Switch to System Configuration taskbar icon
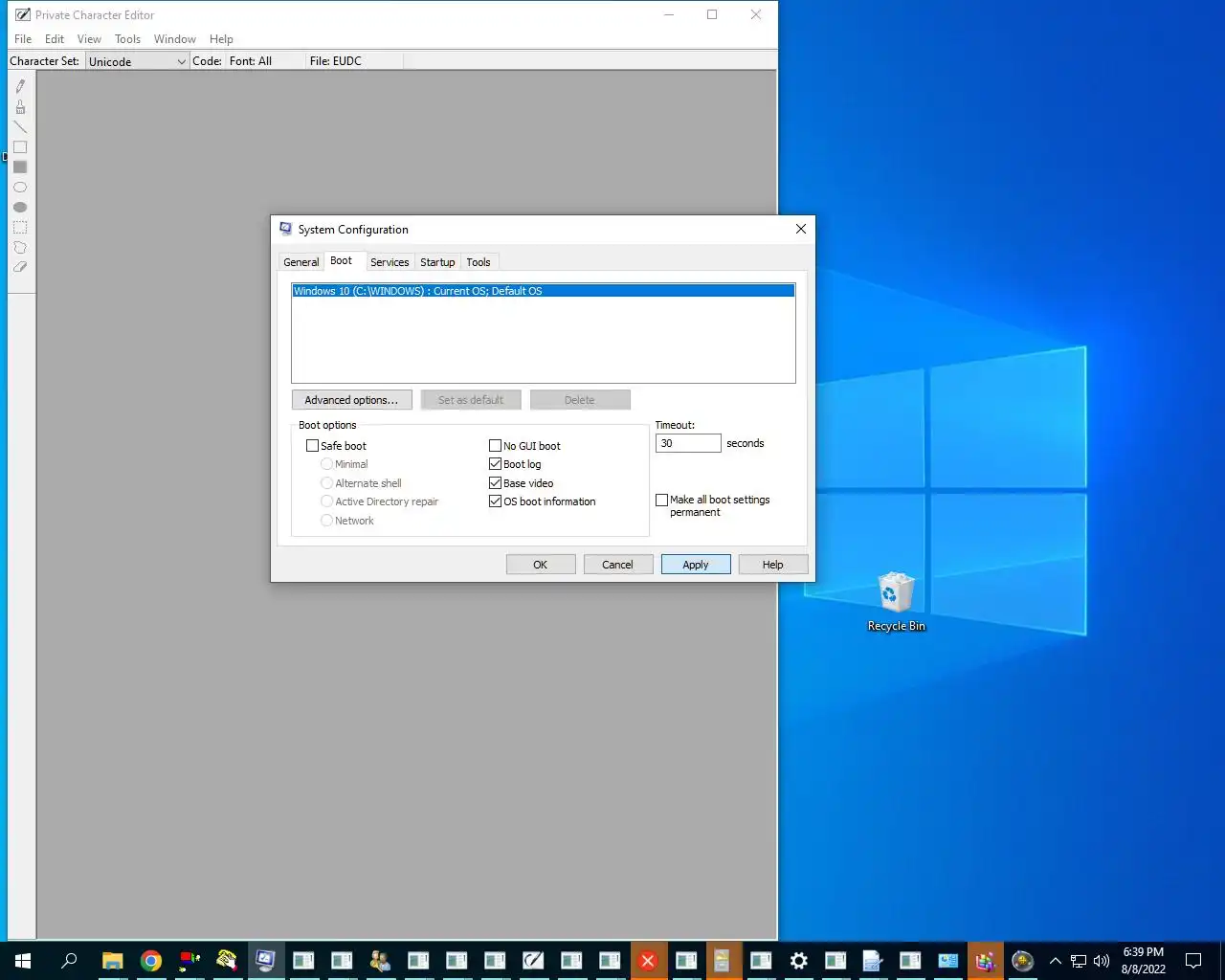 coord(265,961)
